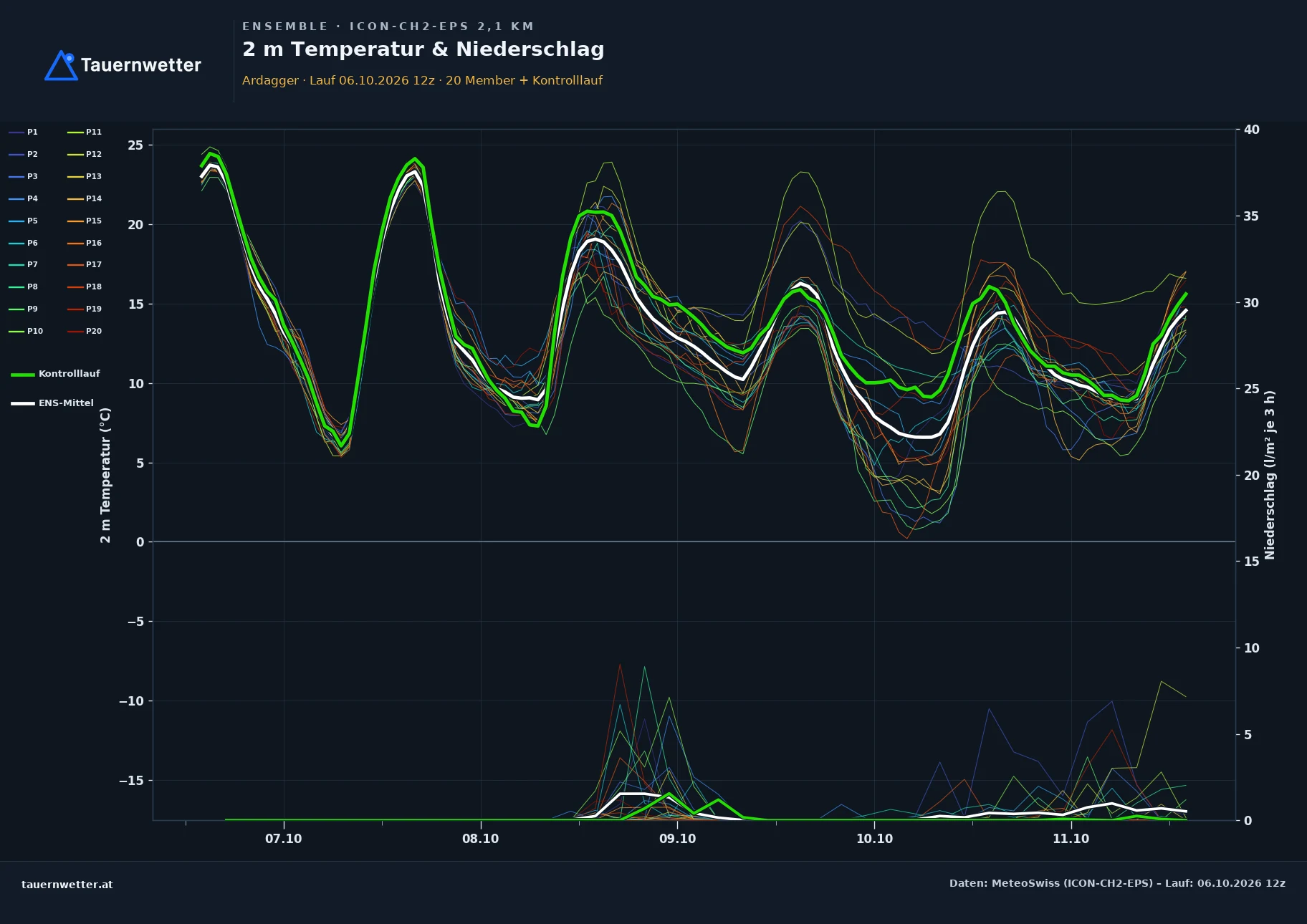The width and height of the screenshot is (1307, 924).
Task: Click the 07.10 date axis label
Action: point(284,839)
